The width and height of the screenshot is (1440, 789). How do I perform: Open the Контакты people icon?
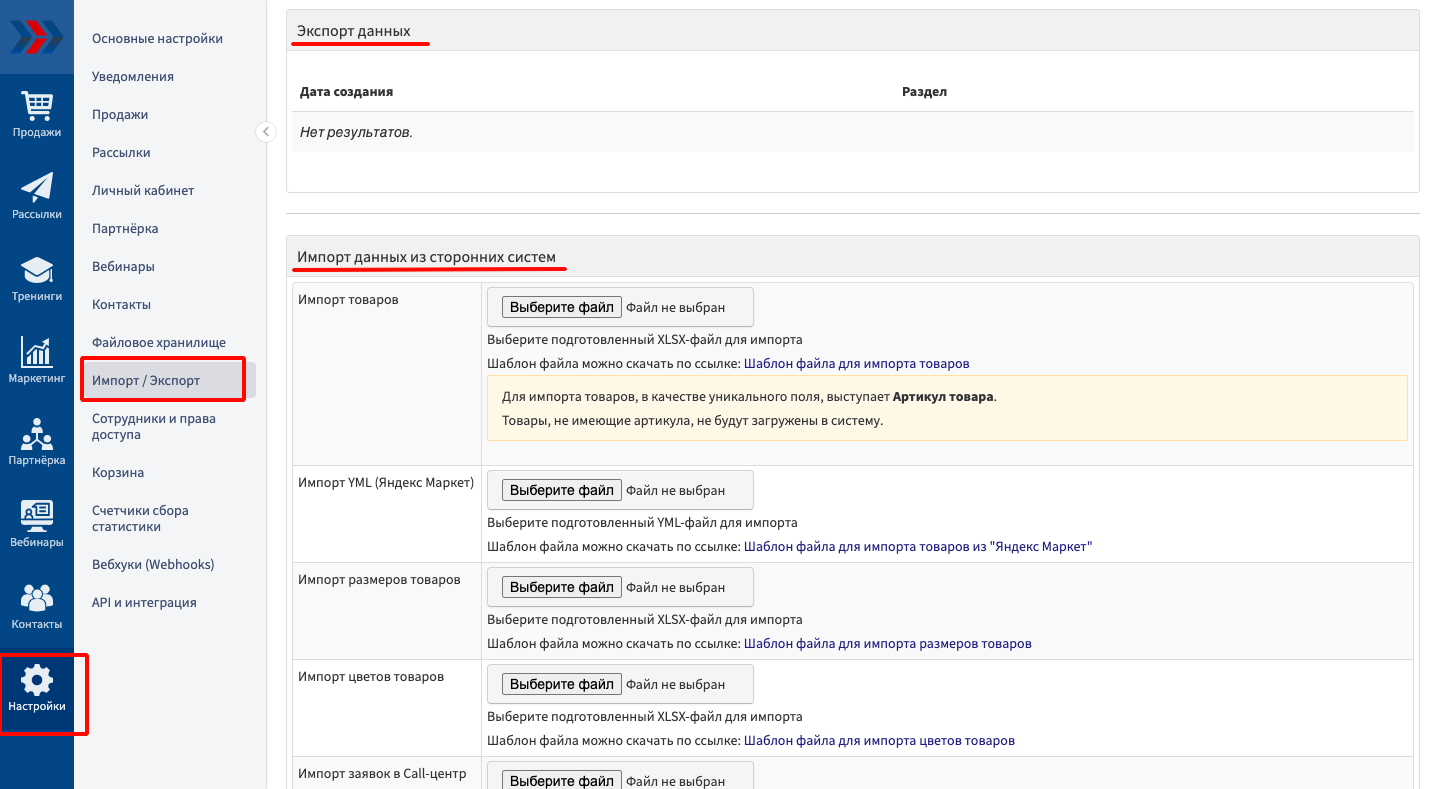[37, 598]
